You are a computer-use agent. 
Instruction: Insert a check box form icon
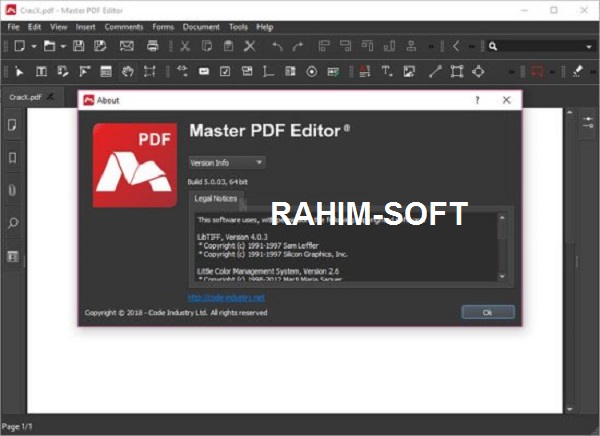(225, 72)
